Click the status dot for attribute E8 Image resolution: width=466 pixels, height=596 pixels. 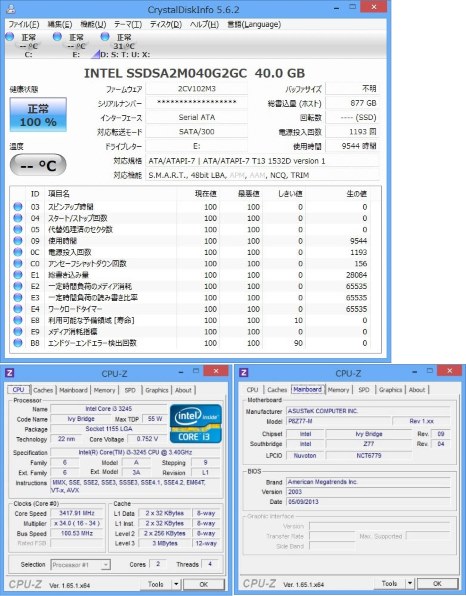click(17, 320)
